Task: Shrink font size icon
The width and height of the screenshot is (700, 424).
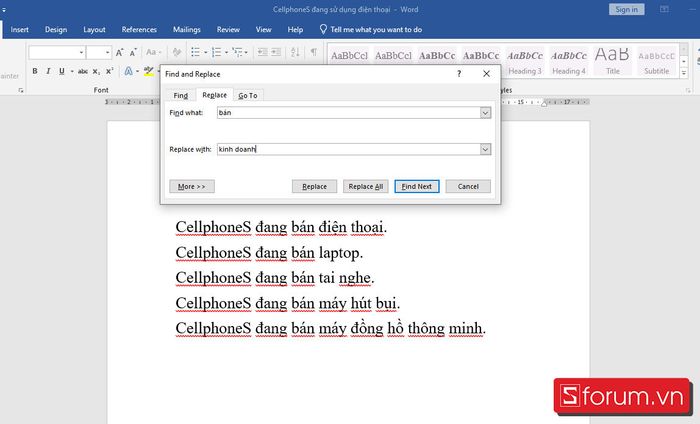Action: click(133, 53)
